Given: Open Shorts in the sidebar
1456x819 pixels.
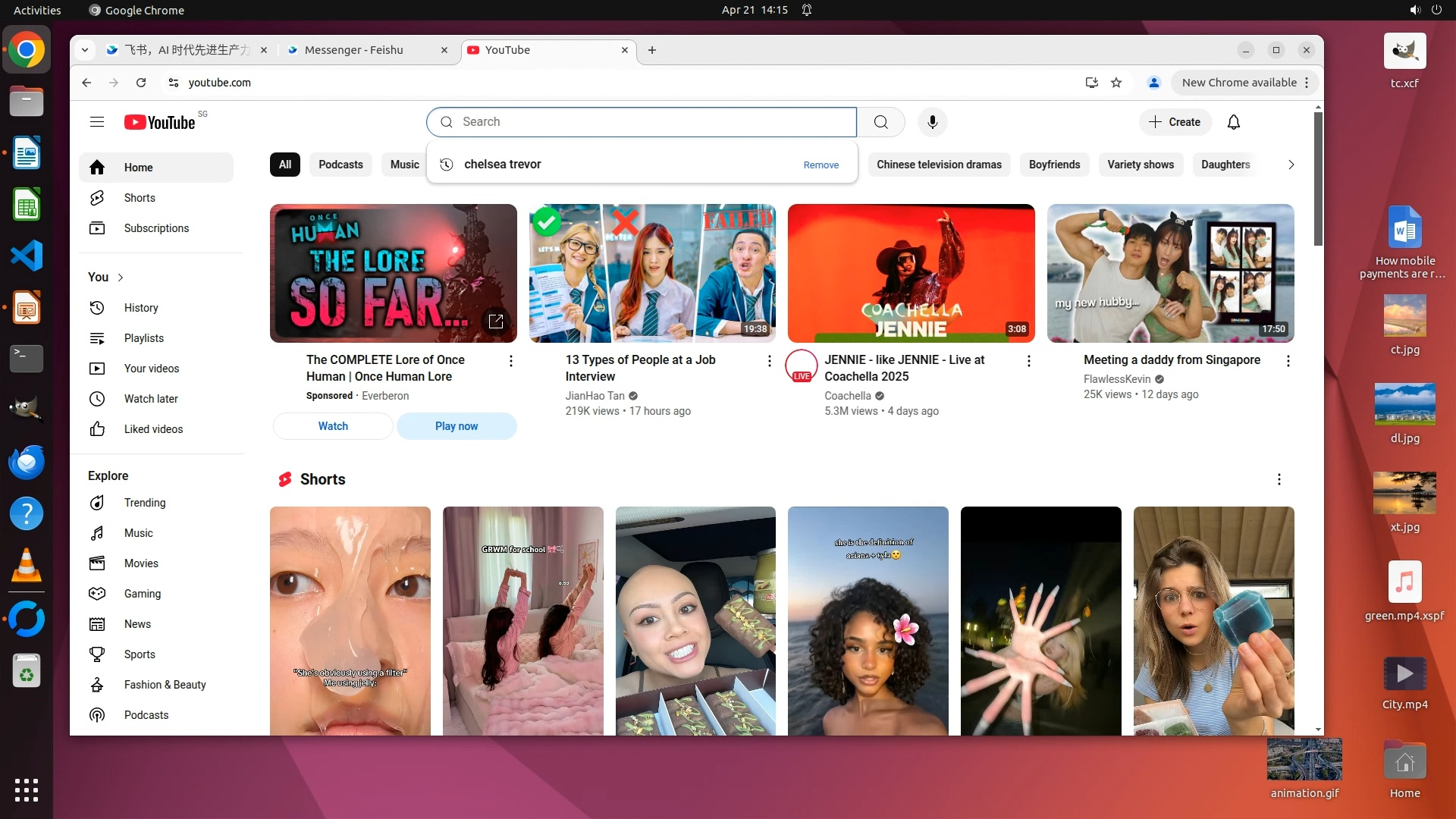Looking at the screenshot, I should (x=140, y=198).
